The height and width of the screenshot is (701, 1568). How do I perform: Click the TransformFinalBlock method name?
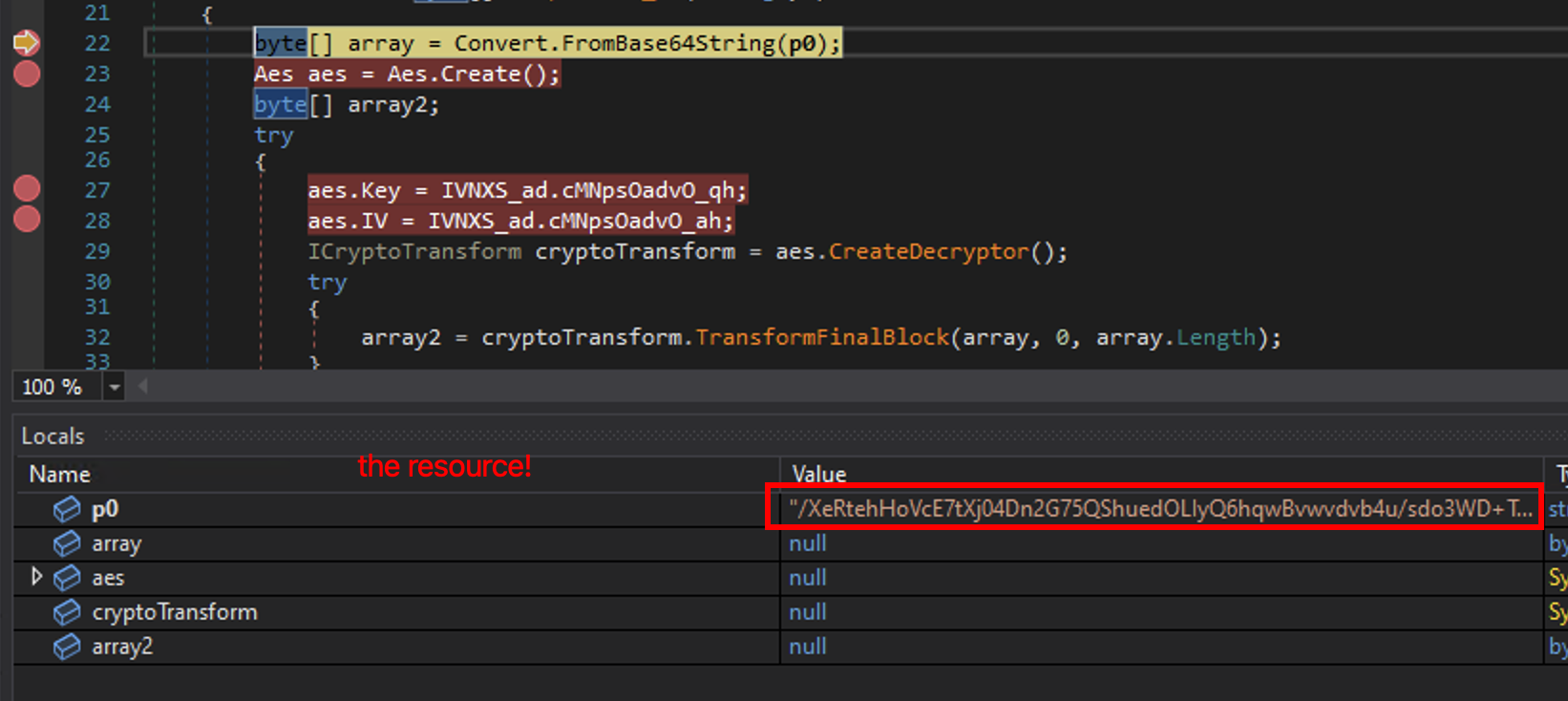click(821, 338)
